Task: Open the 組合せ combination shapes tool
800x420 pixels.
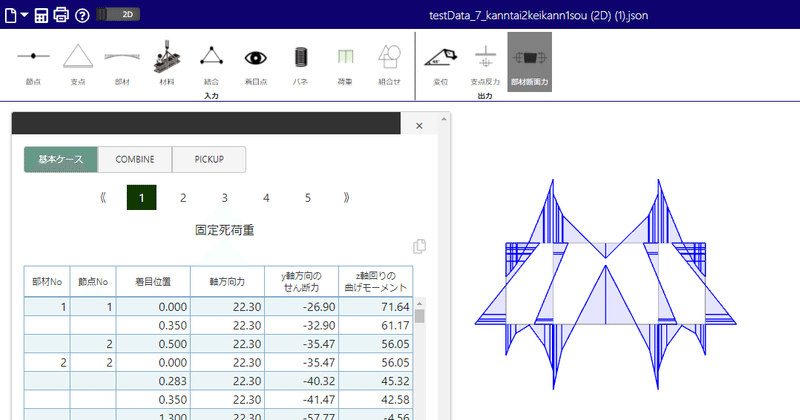Action: [x=389, y=63]
